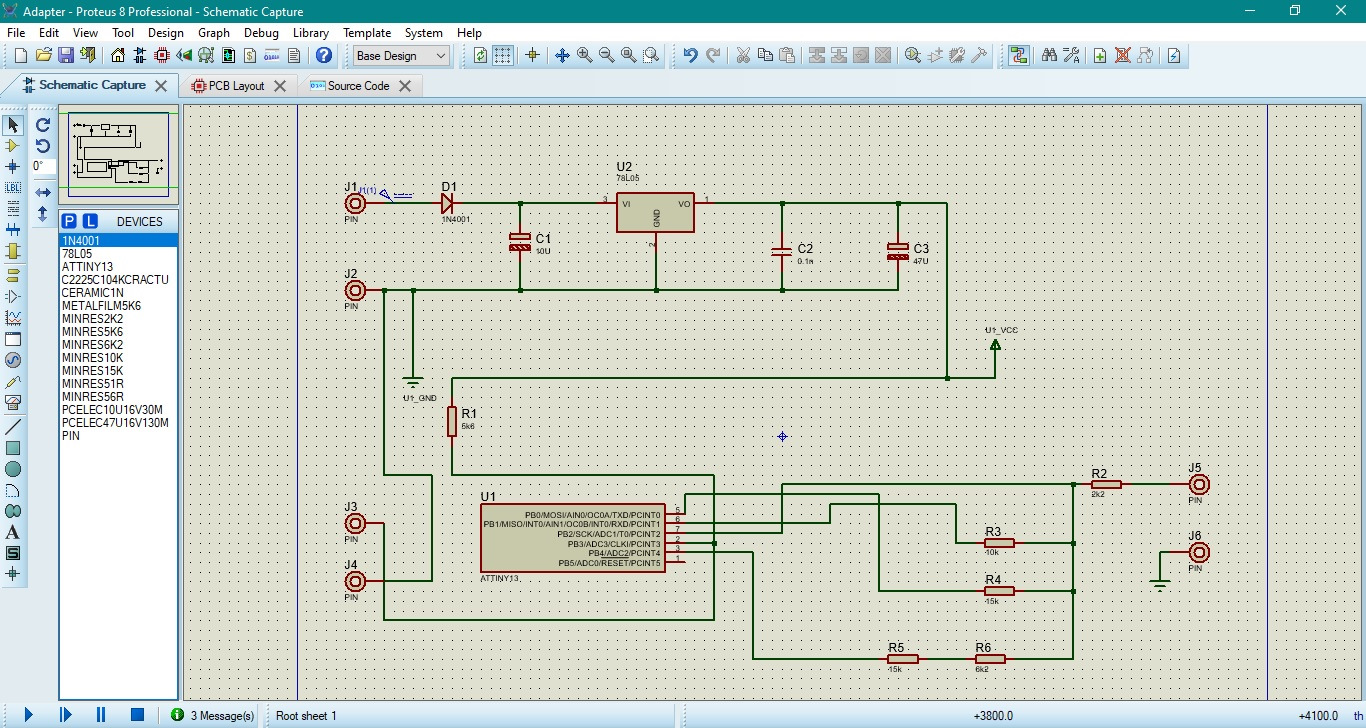The height and width of the screenshot is (728, 1366).
Task: Open the Bill of Materials dollar icon
Action: [250, 56]
